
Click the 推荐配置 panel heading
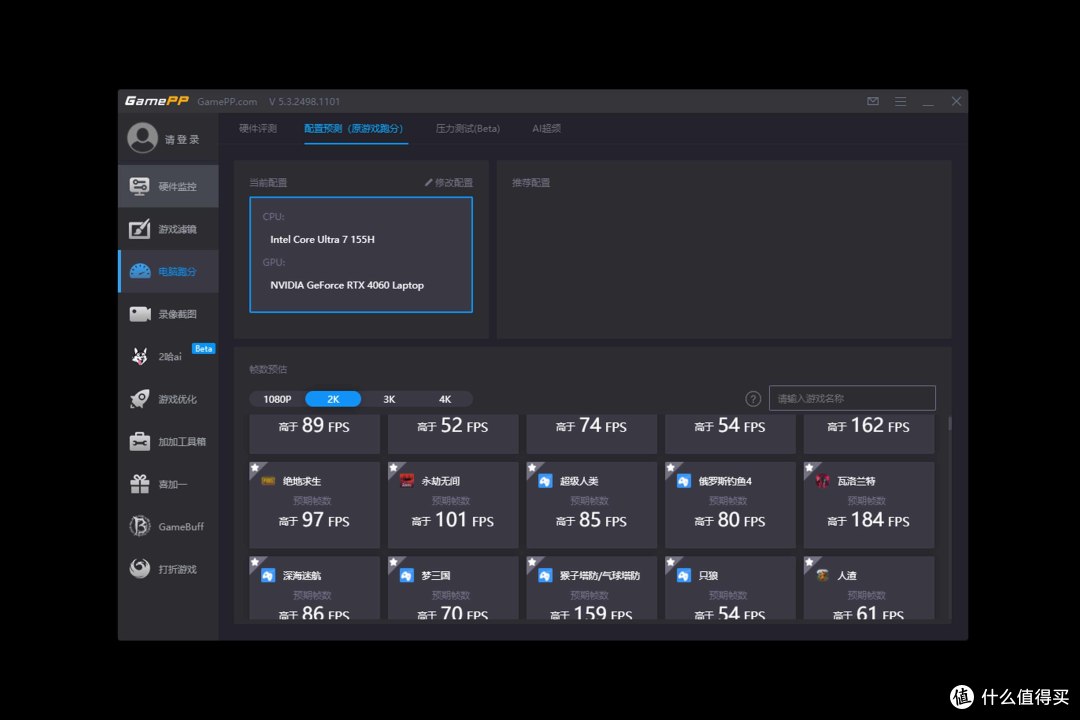pos(530,183)
